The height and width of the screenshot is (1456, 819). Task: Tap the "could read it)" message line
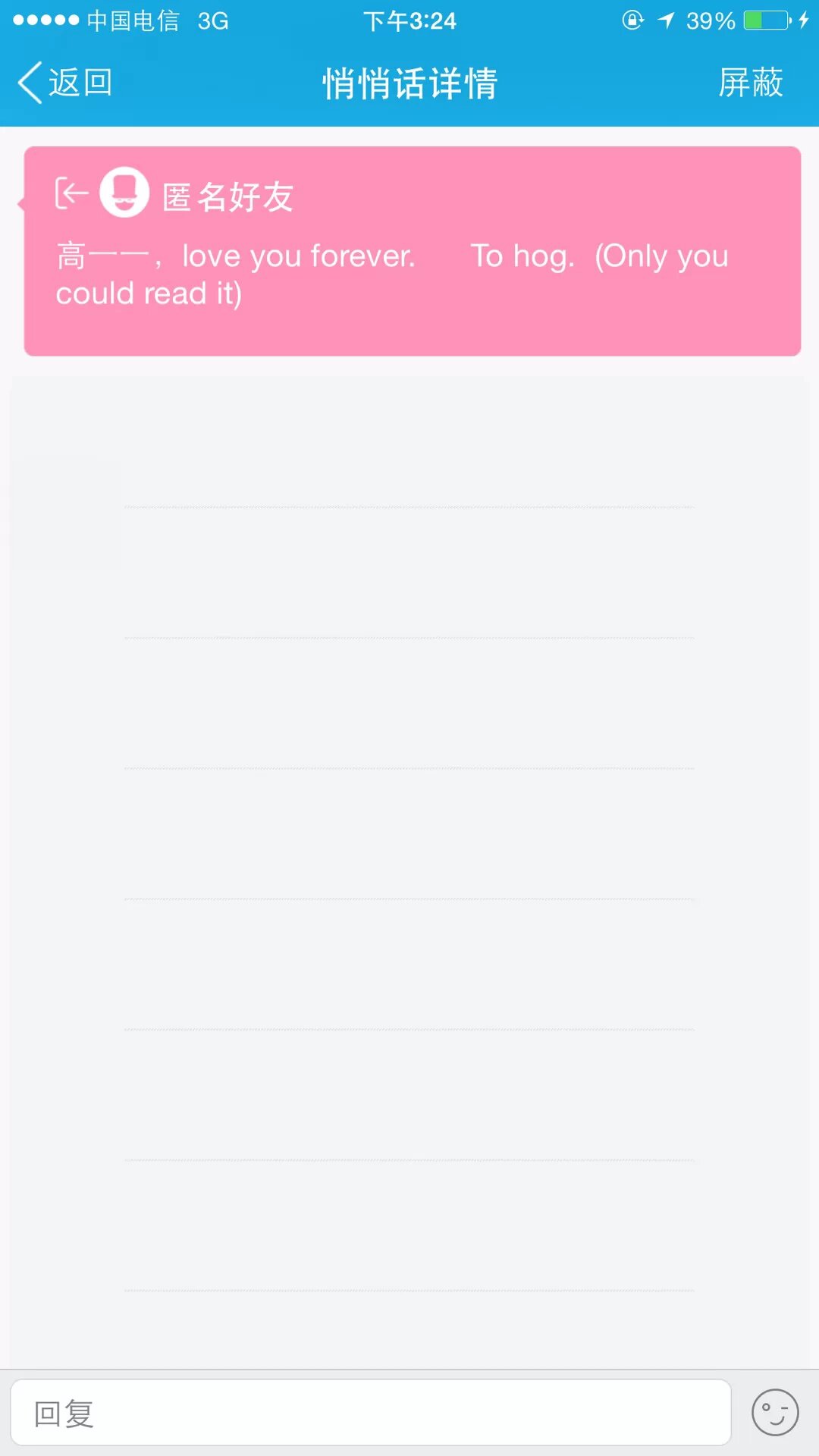click(149, 293)
